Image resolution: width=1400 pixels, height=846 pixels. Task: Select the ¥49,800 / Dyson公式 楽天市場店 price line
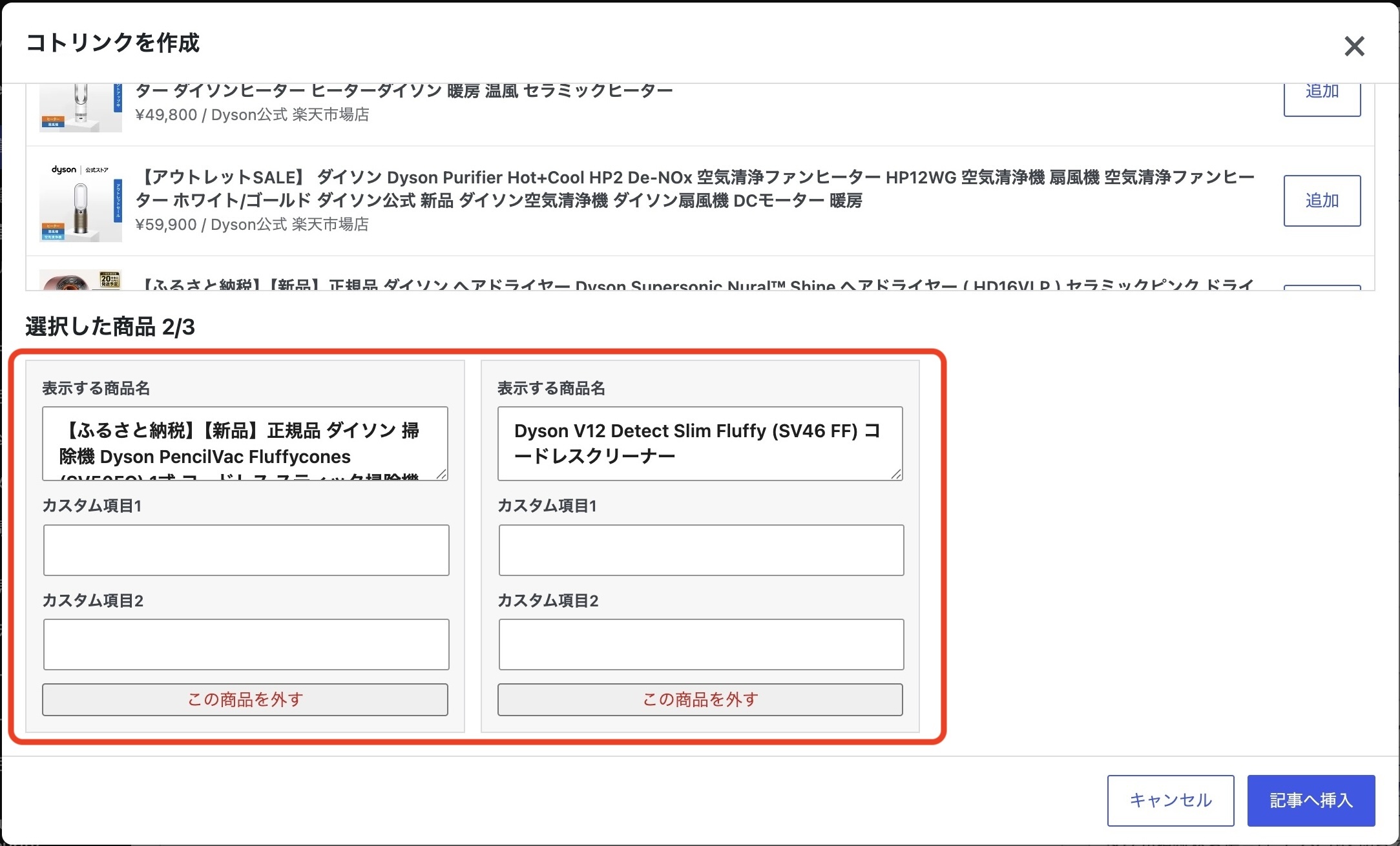252,115
